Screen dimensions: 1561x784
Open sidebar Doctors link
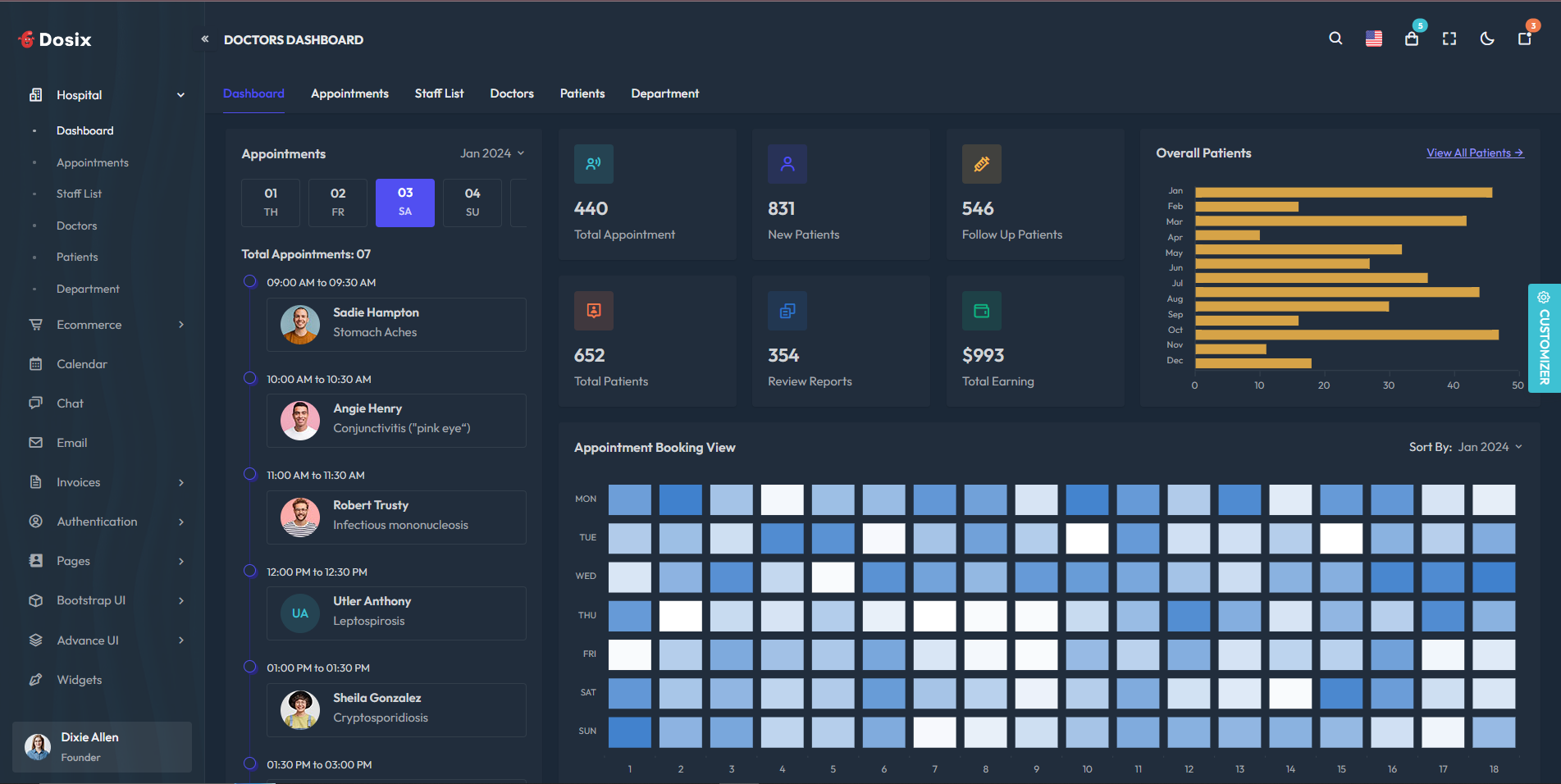(x=76, y=226)
